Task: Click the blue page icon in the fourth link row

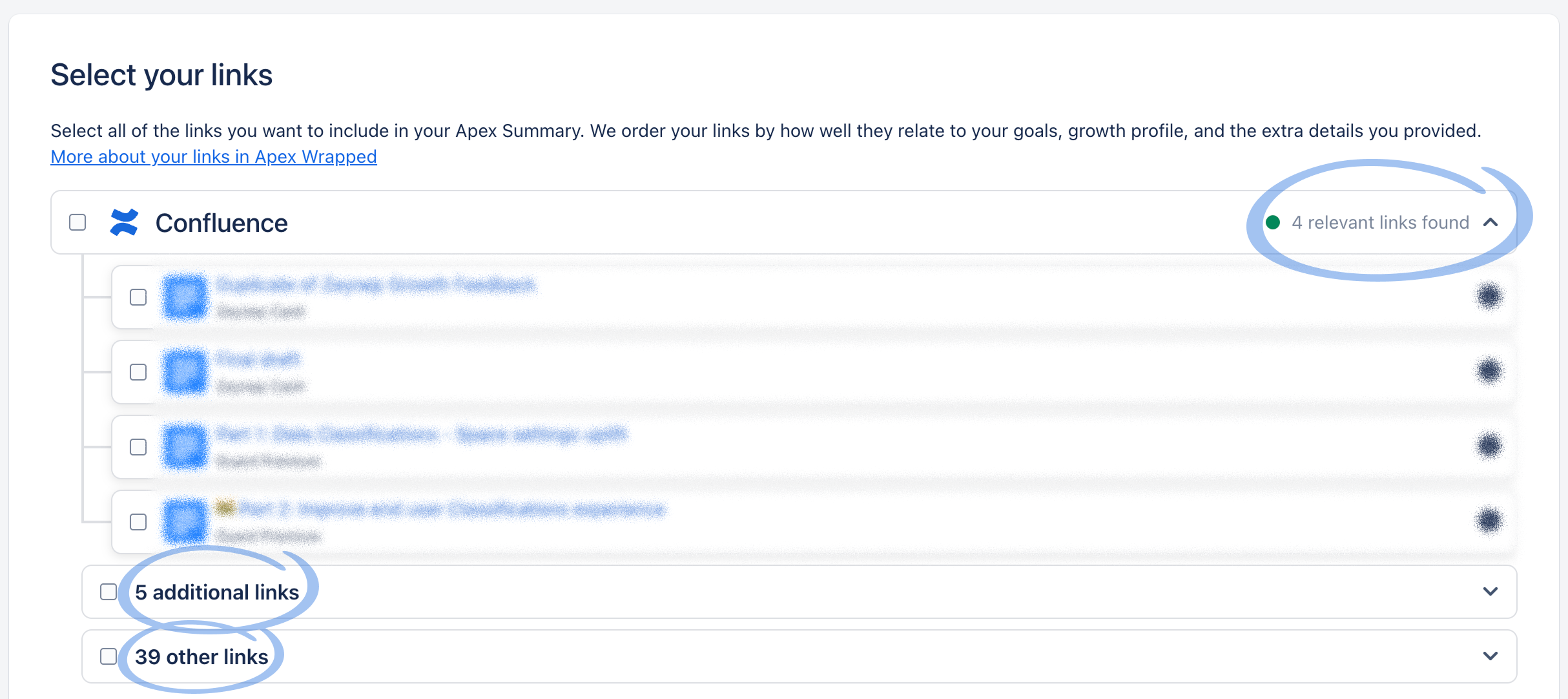Action: pyautogui.click(x=185, y=521)
